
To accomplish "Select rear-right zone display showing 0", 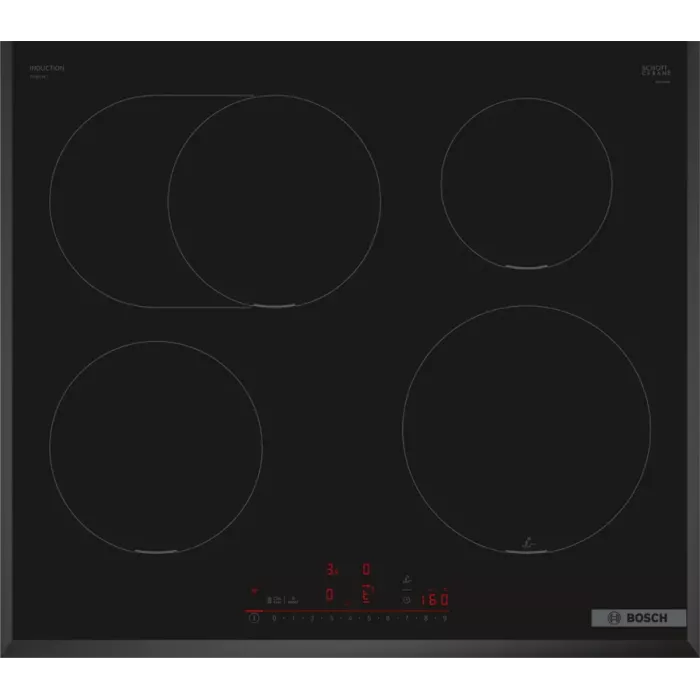I will pyautogui.click(x=366, y=569).
